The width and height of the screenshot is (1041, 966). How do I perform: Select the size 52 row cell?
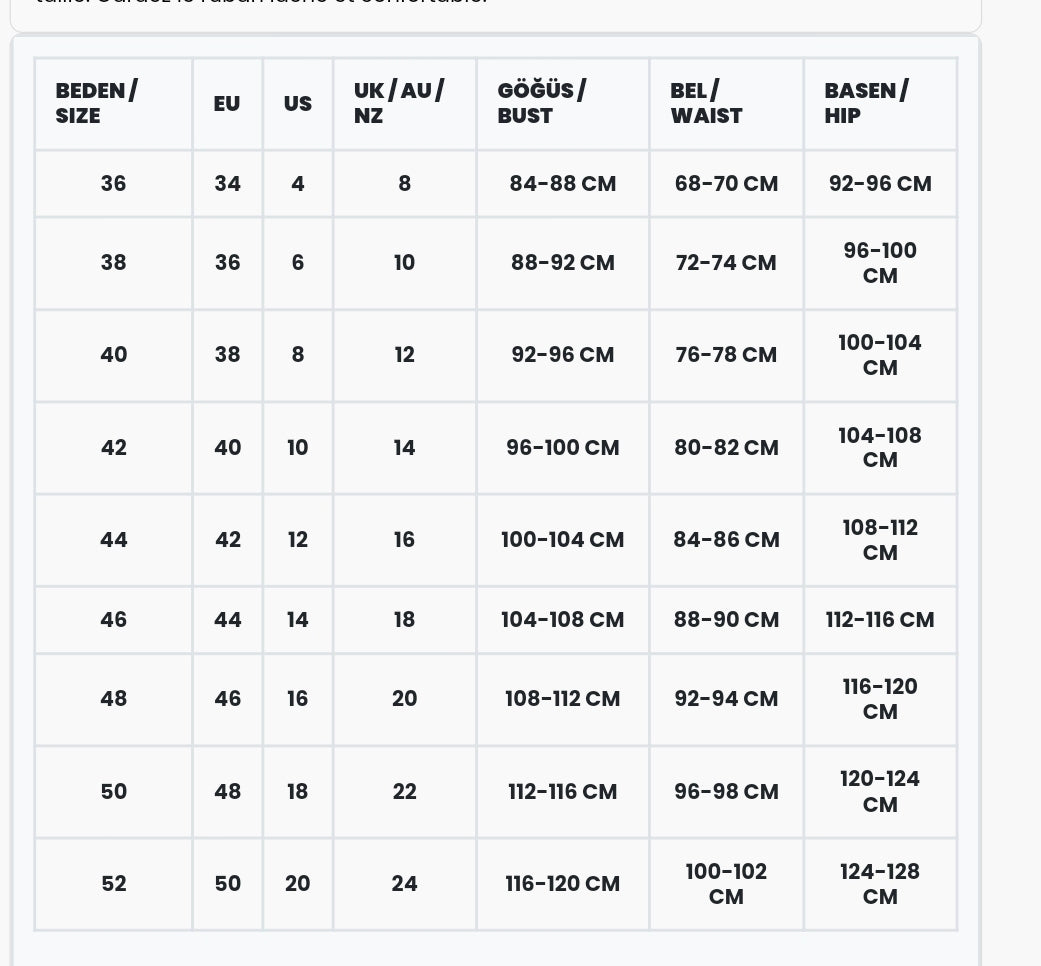tap(114, 884)
